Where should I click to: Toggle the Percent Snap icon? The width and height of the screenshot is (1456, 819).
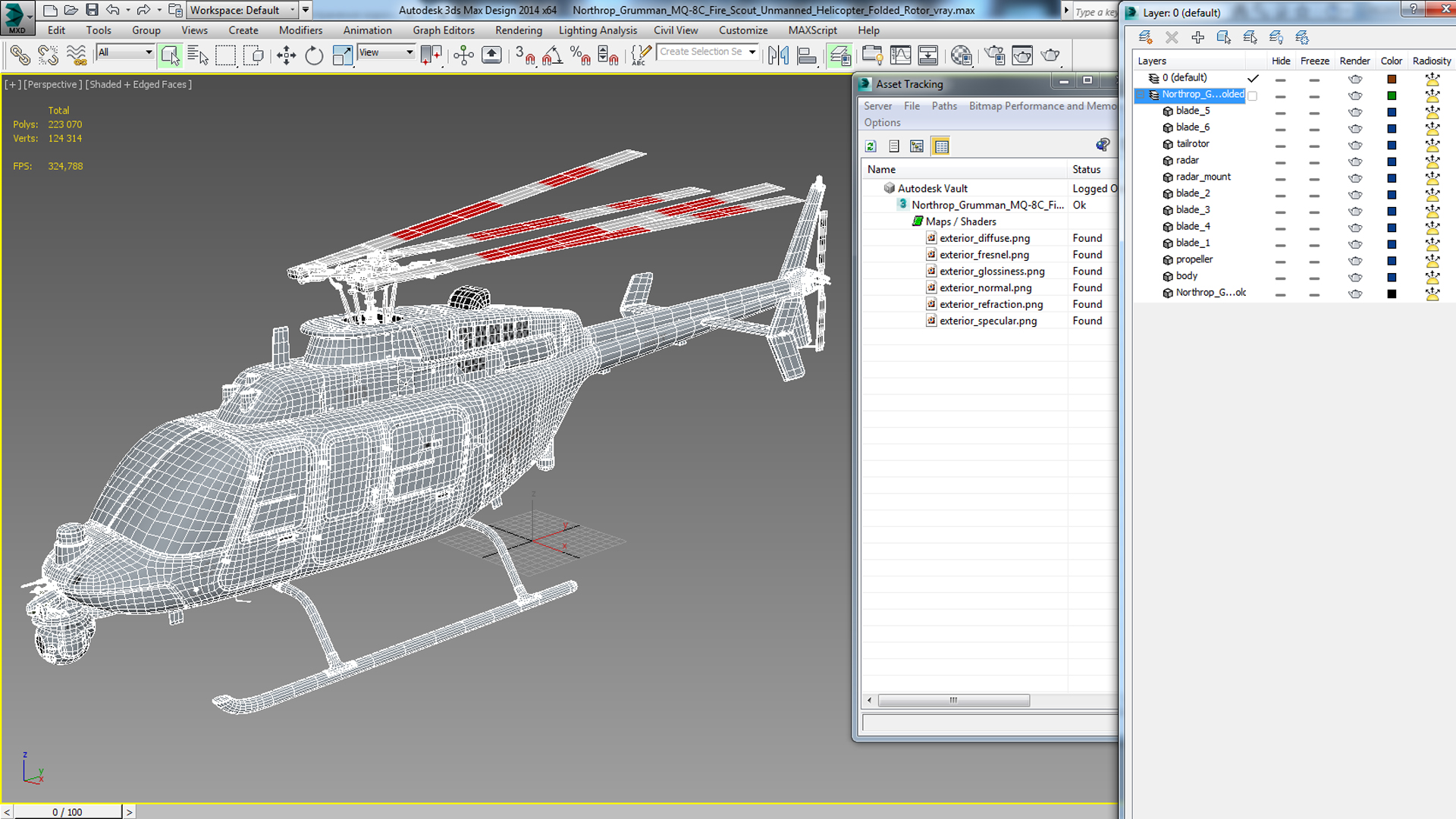(x=580, y=55)
